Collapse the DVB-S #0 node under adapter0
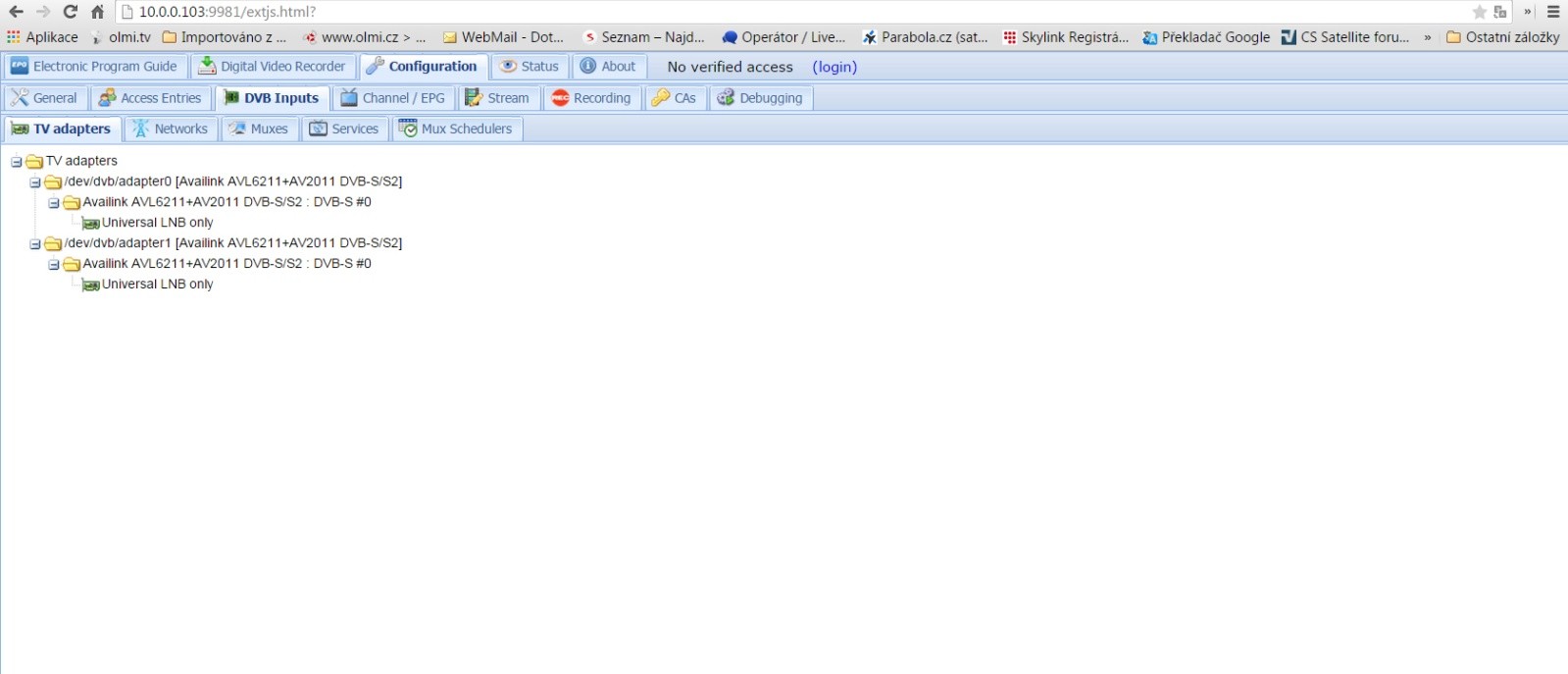Screen dimensions: 1568x674 tap(54, 203)
